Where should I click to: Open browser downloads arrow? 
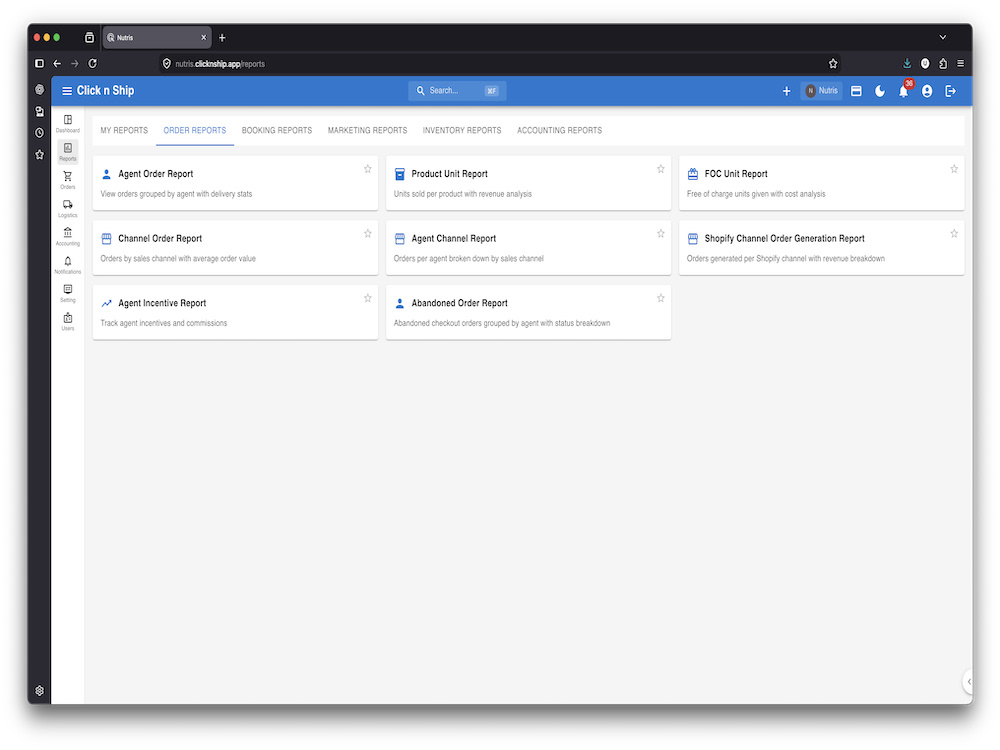pos(907,63)
